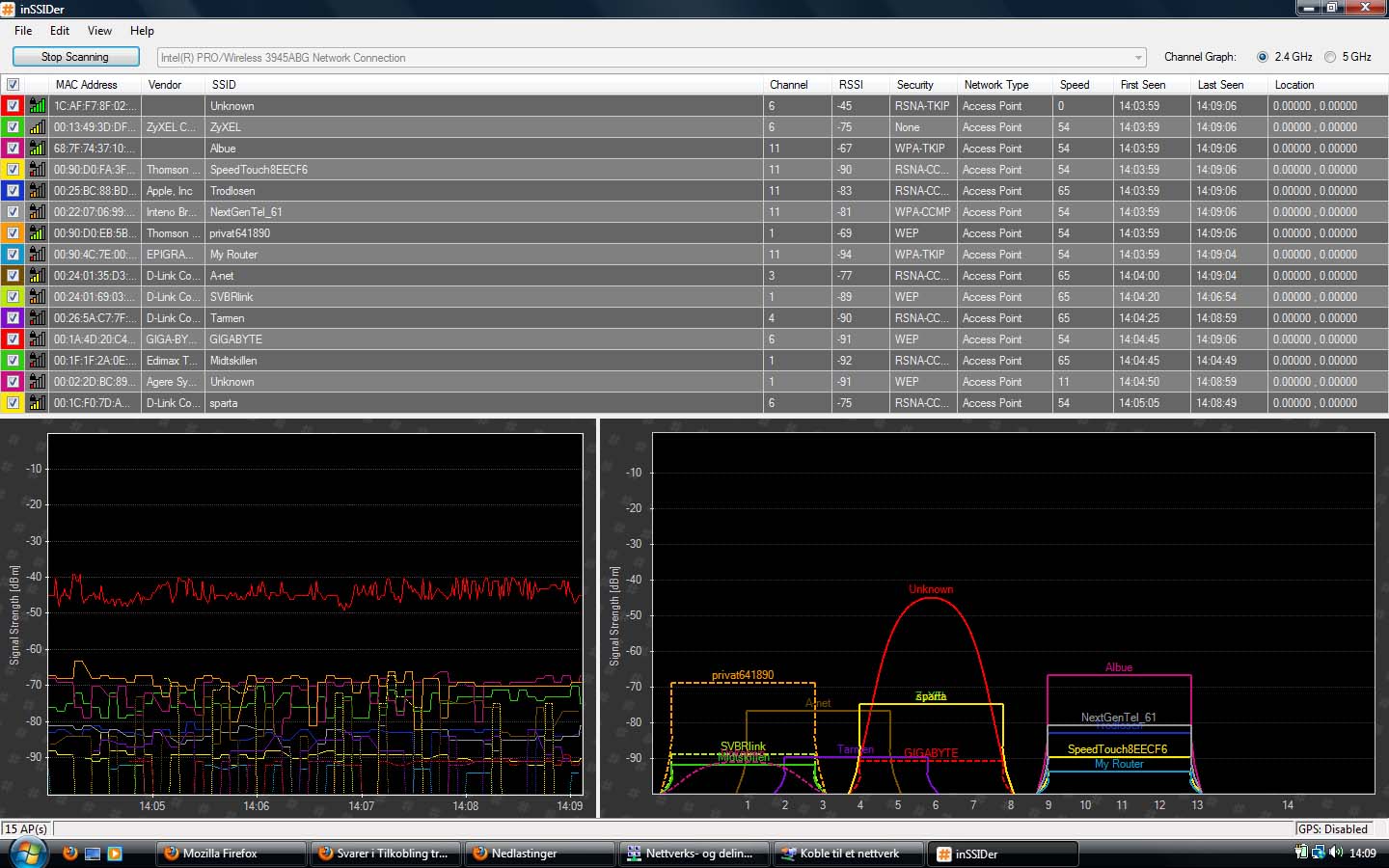
Task: Click signal strength icon for Trodlosen row
Action: pyautogui.click(x=37, y=191)
